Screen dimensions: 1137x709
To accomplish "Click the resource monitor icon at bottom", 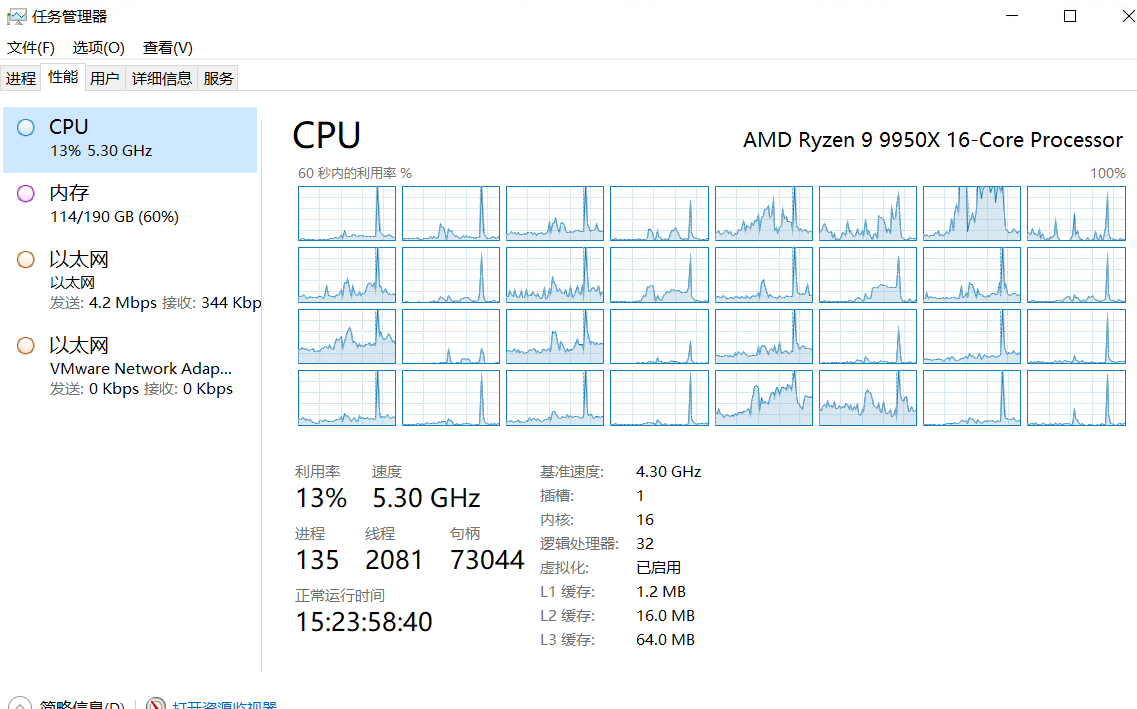I will 156,705.
